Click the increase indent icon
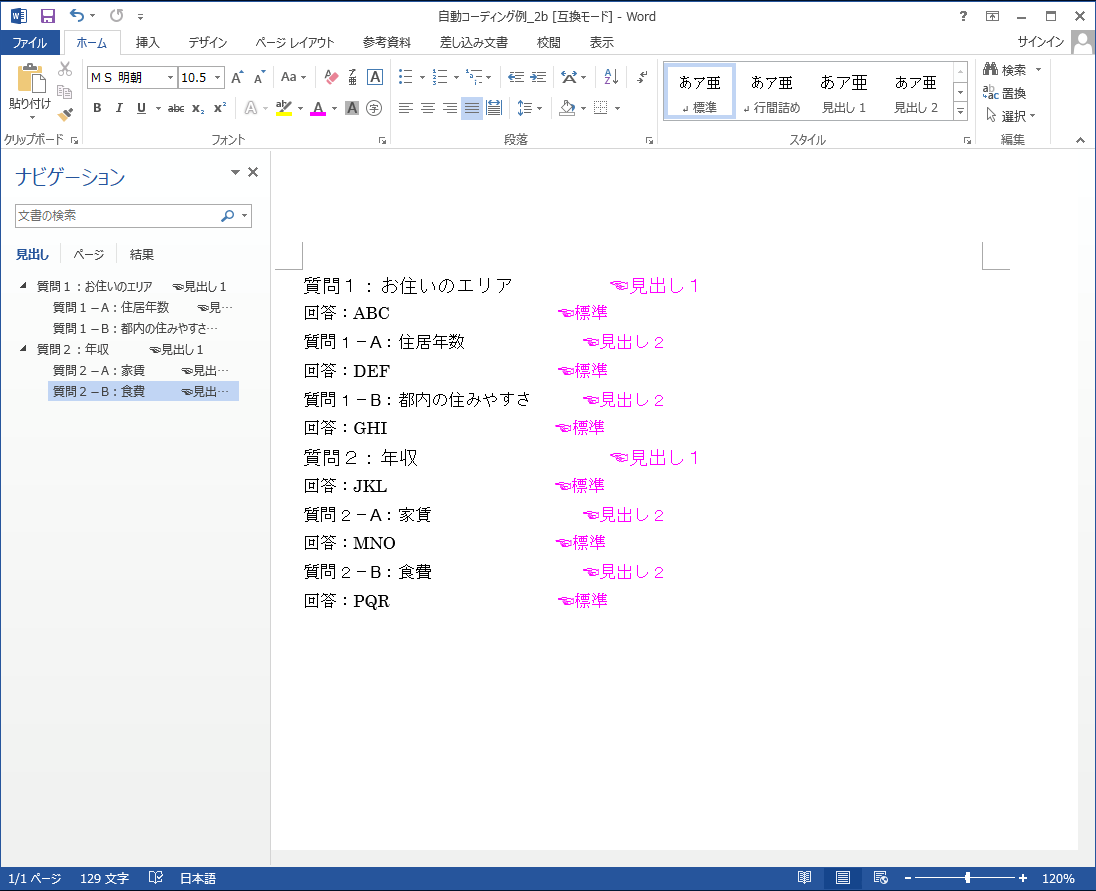Screen dimensions: 1096x891 point(538,77)
